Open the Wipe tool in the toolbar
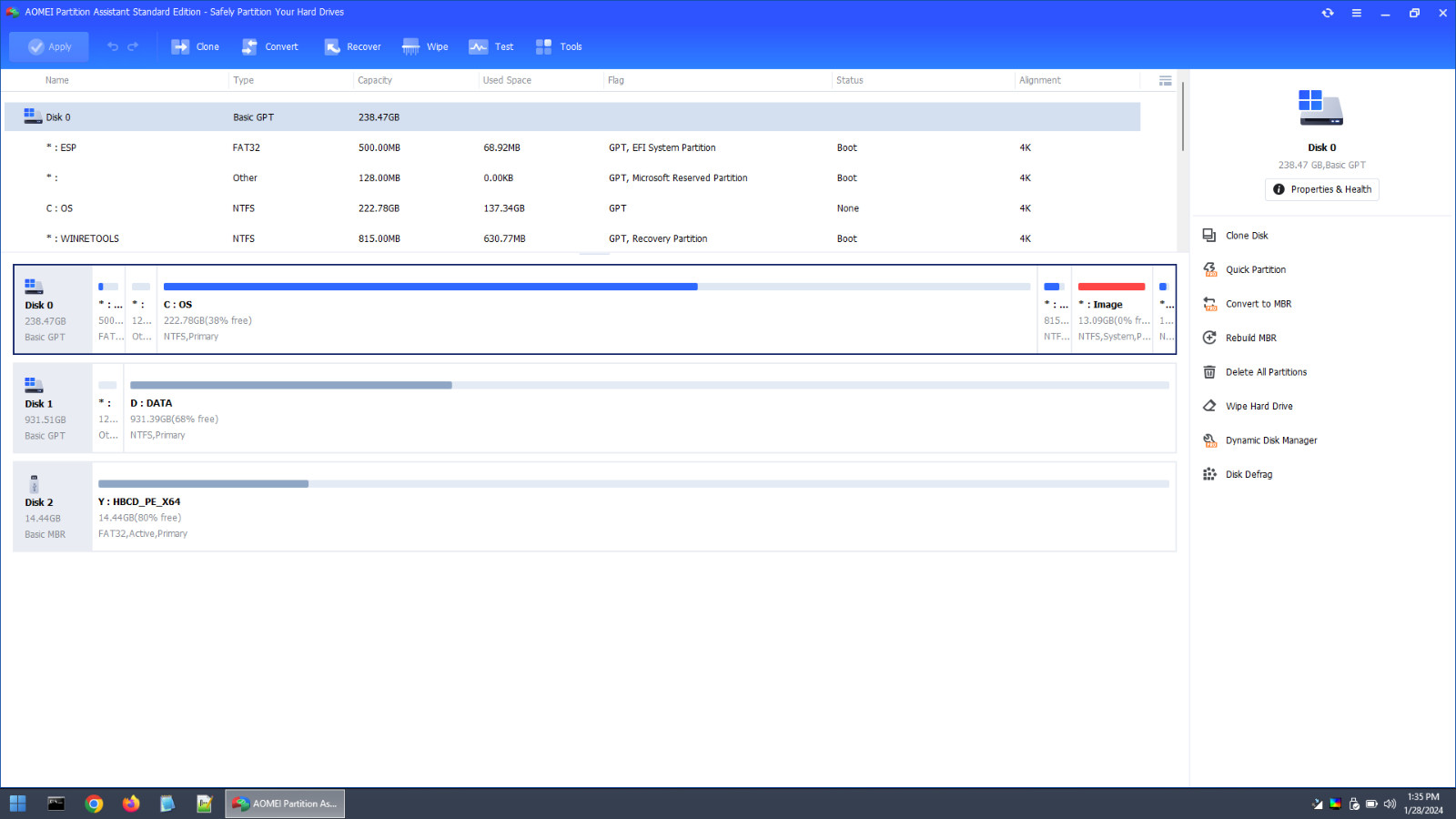Image resolution: width=1456 pixels, height=819 pixels. 425,46
